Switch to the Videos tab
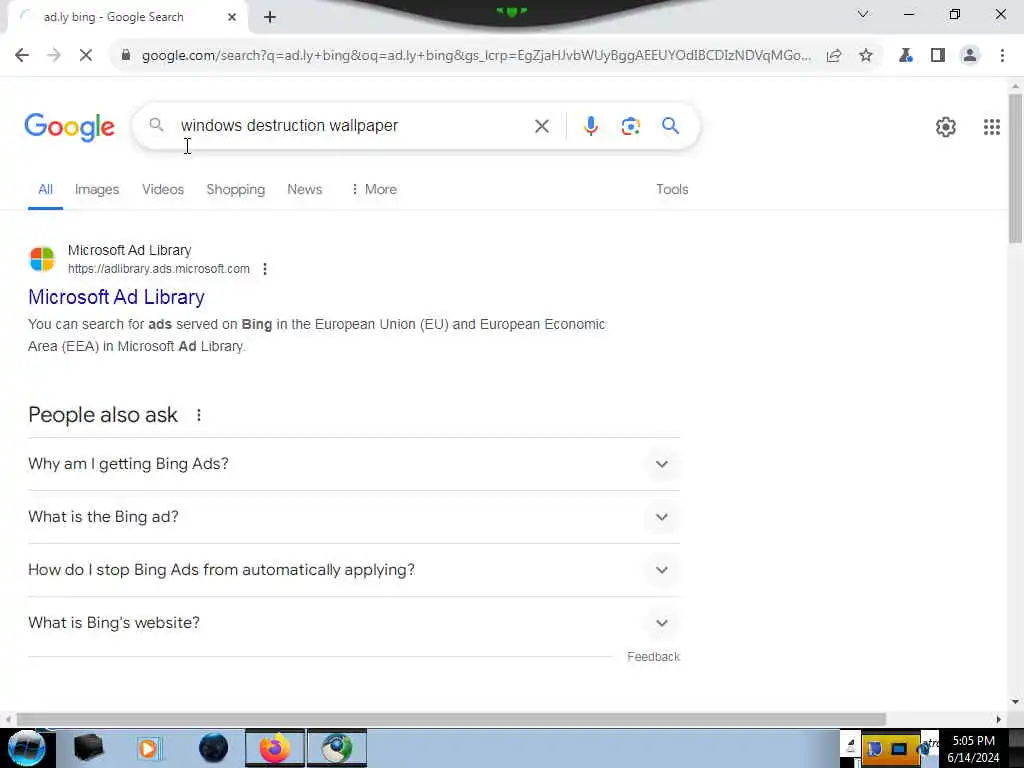 [163, 189]
